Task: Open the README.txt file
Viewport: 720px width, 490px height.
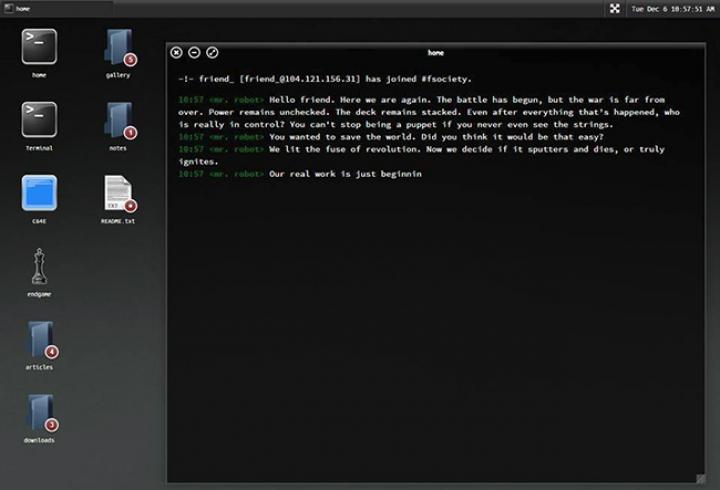Action: pyautogui.click(x=118, y=193)
